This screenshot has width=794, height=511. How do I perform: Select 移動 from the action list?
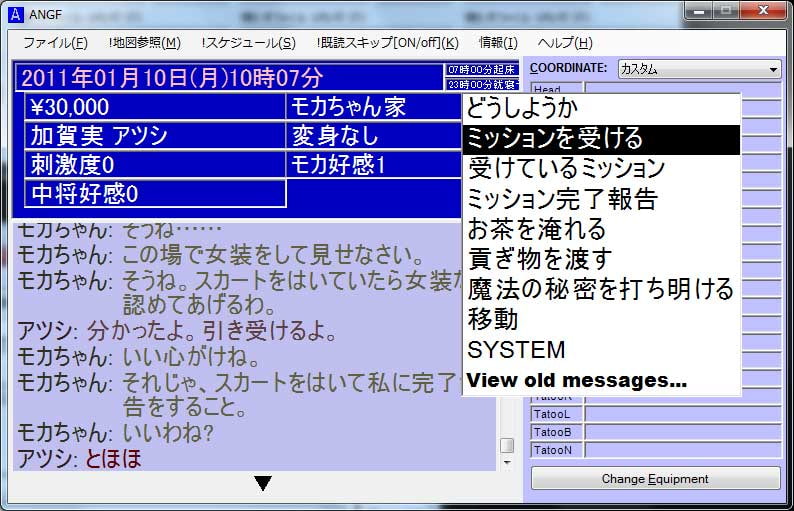click(x=493, y=320)
